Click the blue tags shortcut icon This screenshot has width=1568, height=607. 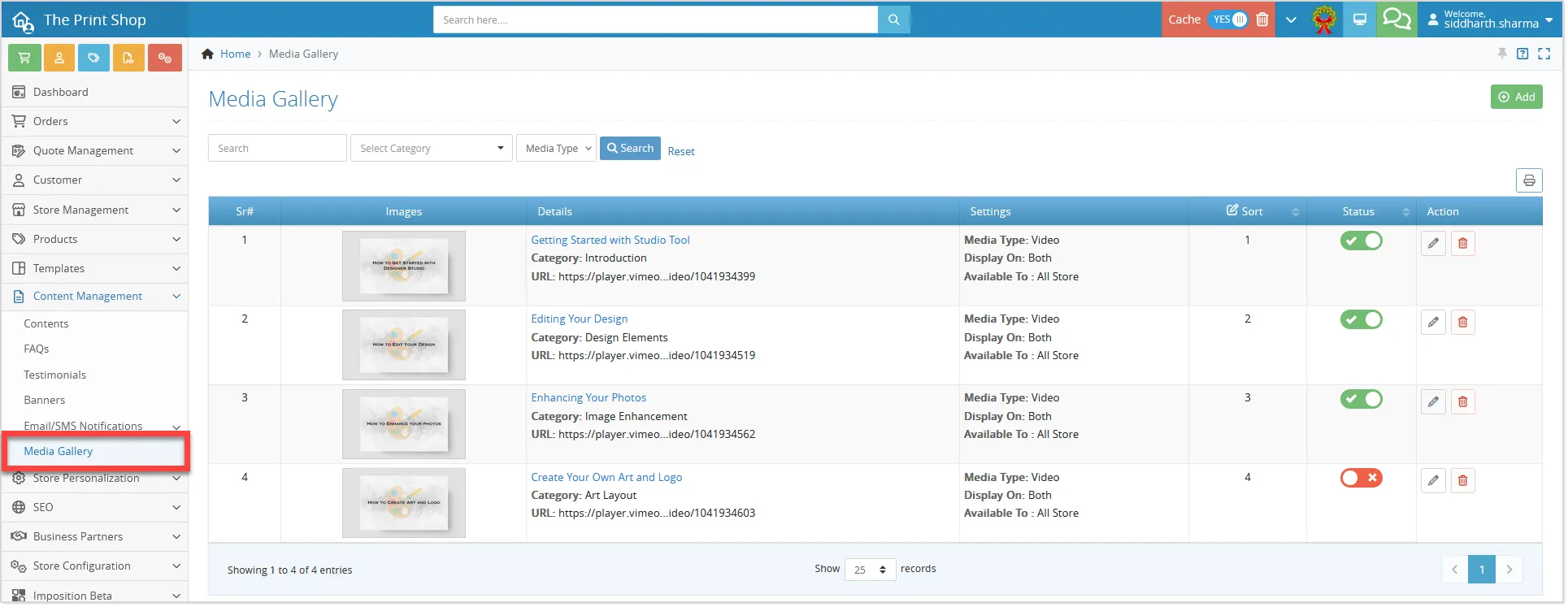94,58
